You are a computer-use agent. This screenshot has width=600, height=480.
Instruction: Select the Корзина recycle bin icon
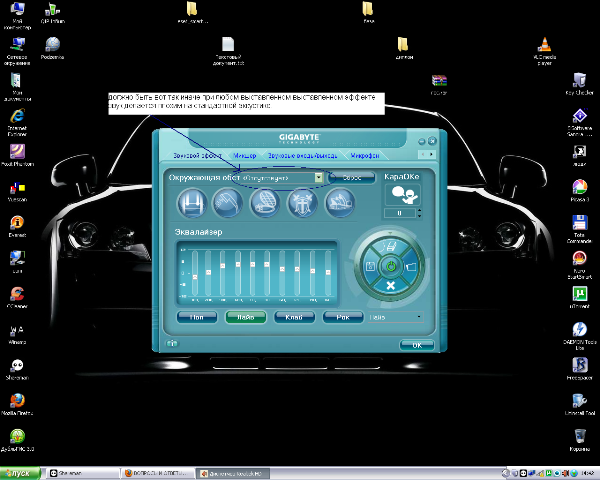(x=580, y=440)
